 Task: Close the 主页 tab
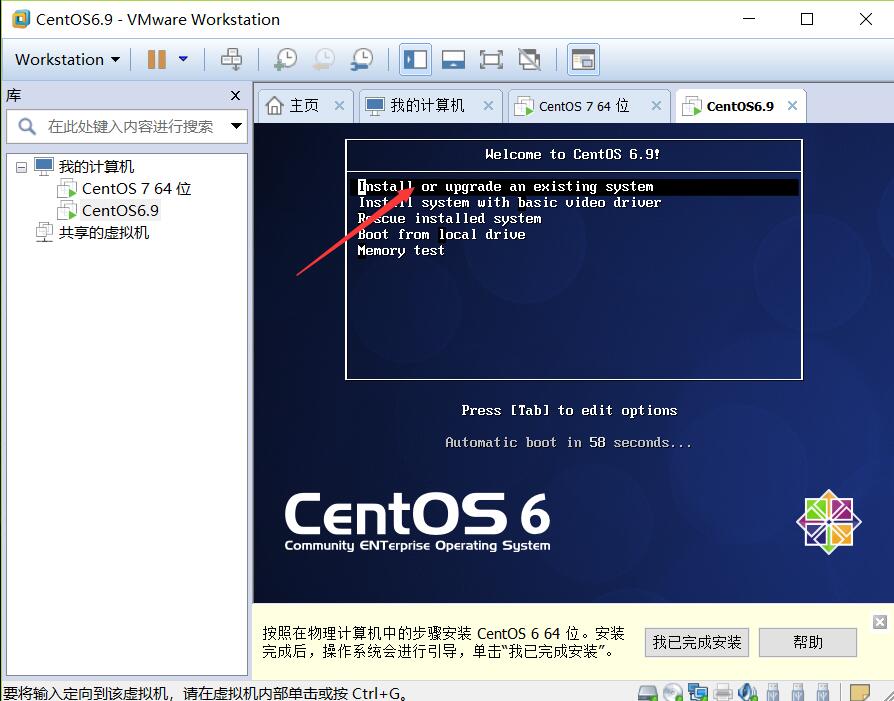(x=339, y=106)
